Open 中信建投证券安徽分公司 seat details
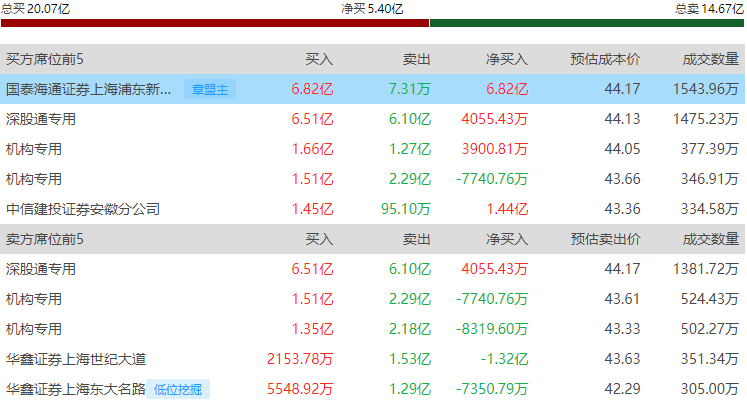 coord(82,210)
